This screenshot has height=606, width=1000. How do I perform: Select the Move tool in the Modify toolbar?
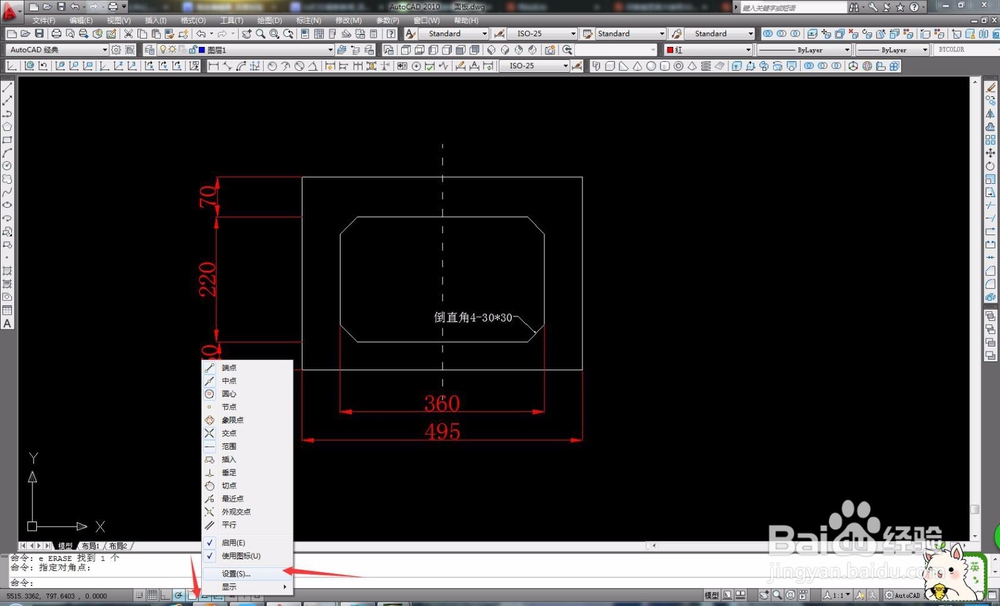pos(990,153)
